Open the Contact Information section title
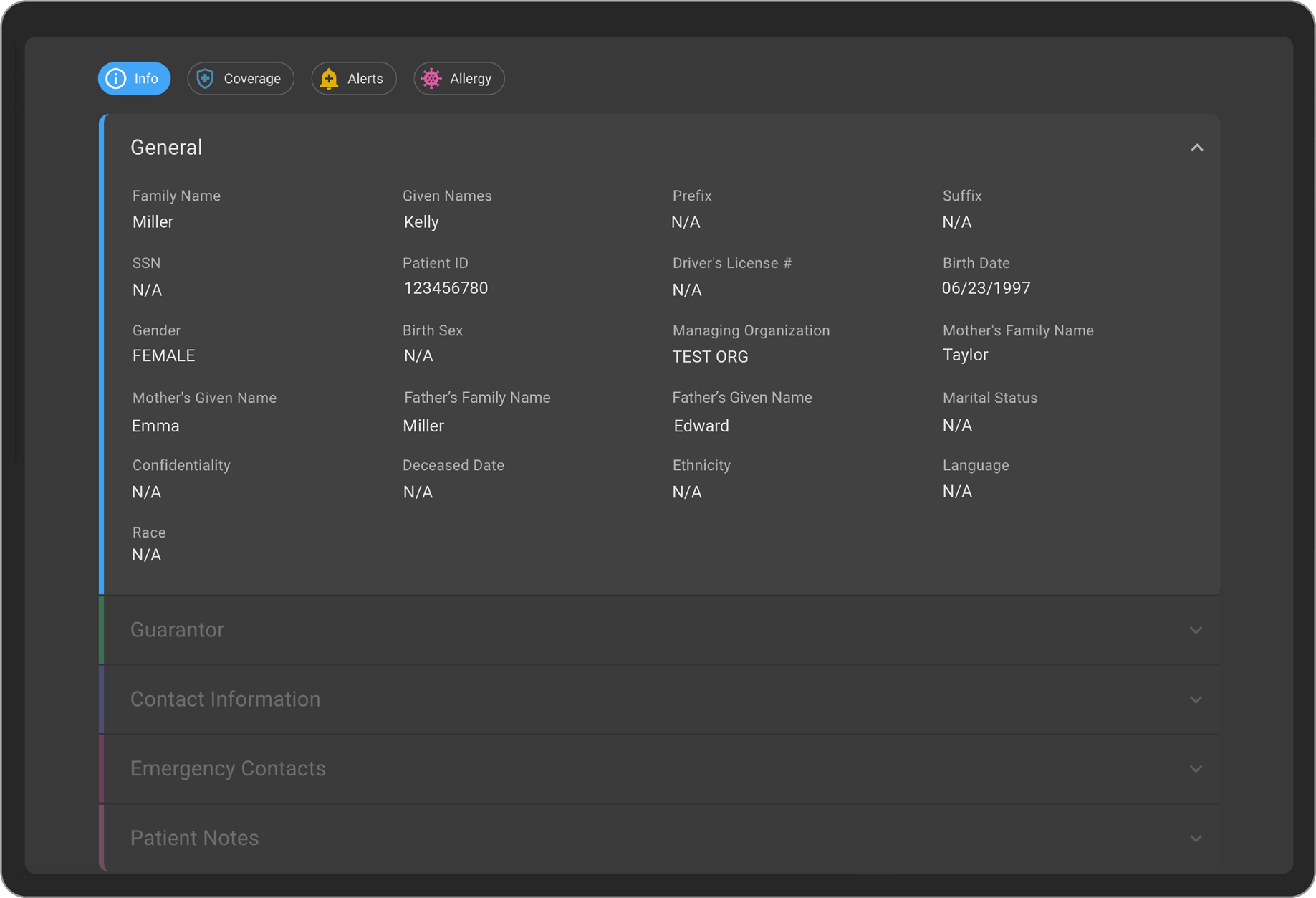The height and width of the screenshot is (898, 1316). coord(225,699)
